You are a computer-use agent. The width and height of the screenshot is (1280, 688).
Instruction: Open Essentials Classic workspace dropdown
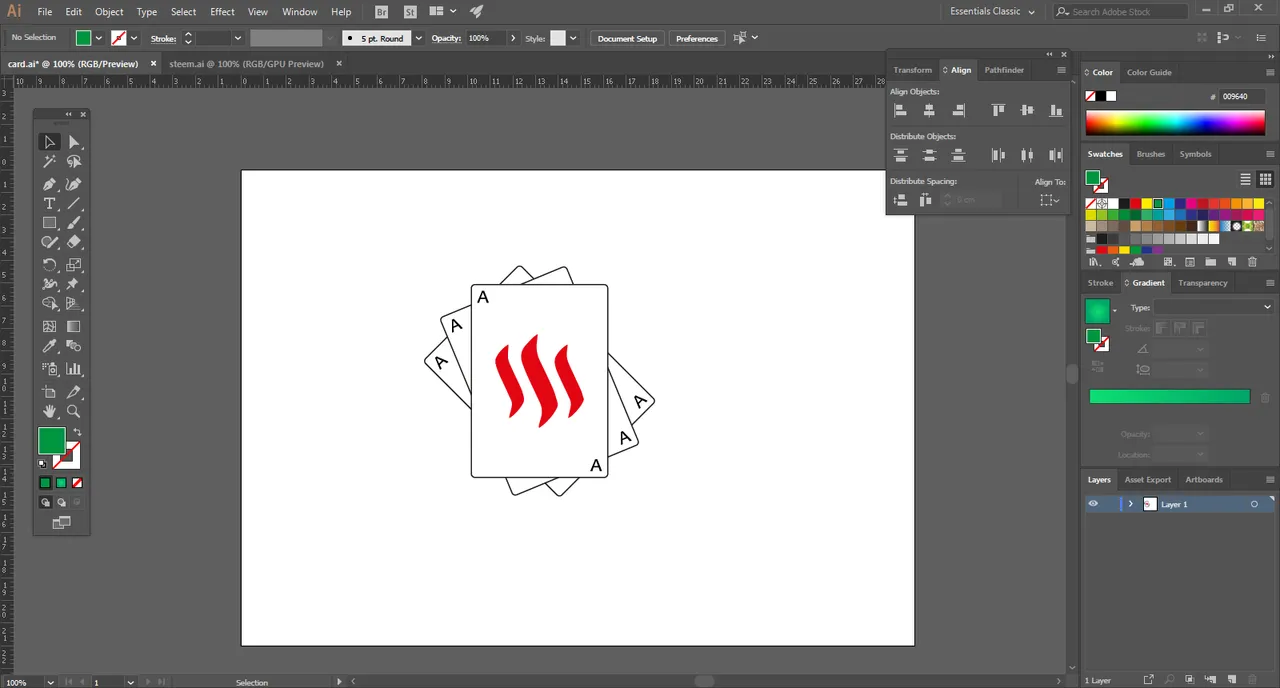991,11
